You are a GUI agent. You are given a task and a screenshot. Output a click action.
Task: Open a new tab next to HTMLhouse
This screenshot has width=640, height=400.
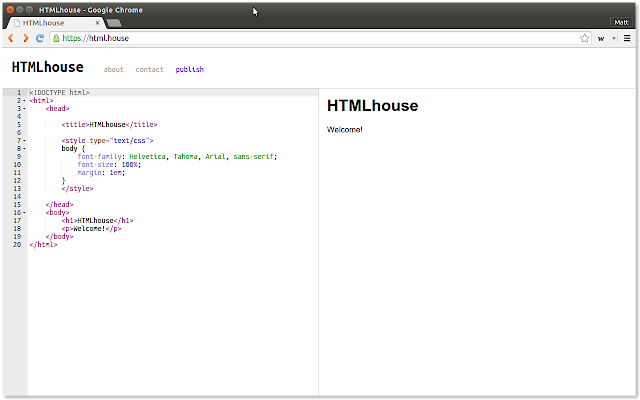(114, 23)
